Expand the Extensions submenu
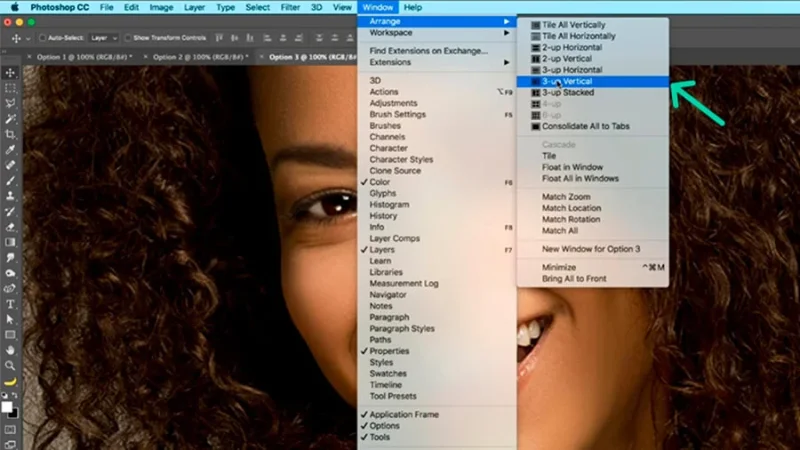Viewport: 800px width, 450px height. click(437, 62)
